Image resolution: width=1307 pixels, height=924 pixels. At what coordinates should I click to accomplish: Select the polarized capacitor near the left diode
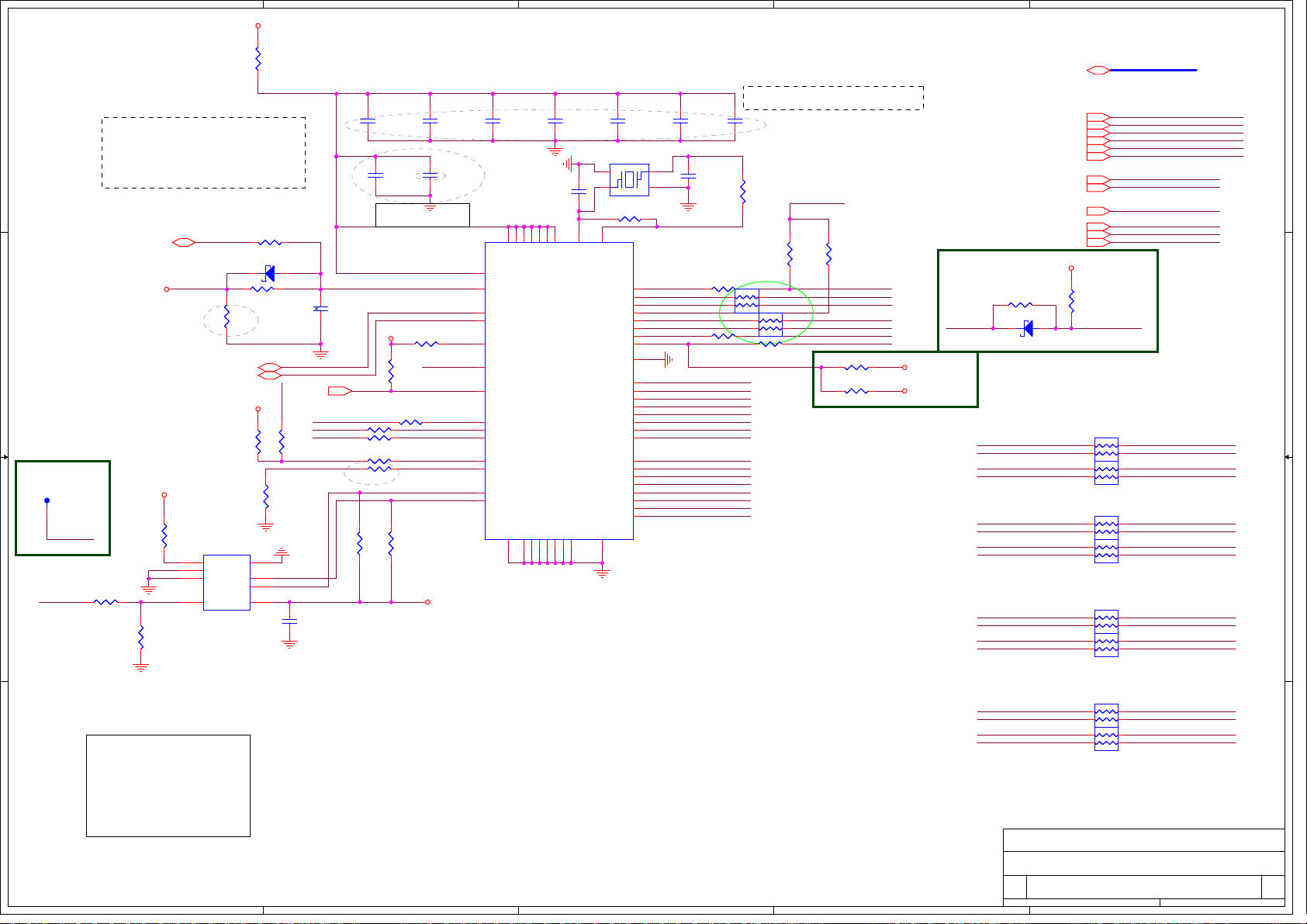coord(320,309)
